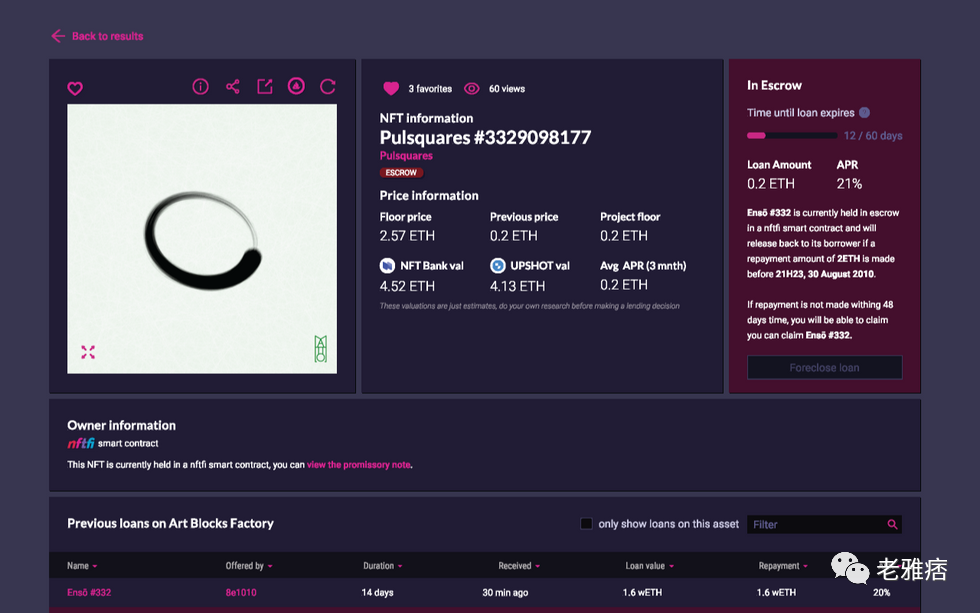This screenshot has height=613, width=980.
Task: Click the Previous price 0.2 ETH value
Action: (x=514, y=236)
